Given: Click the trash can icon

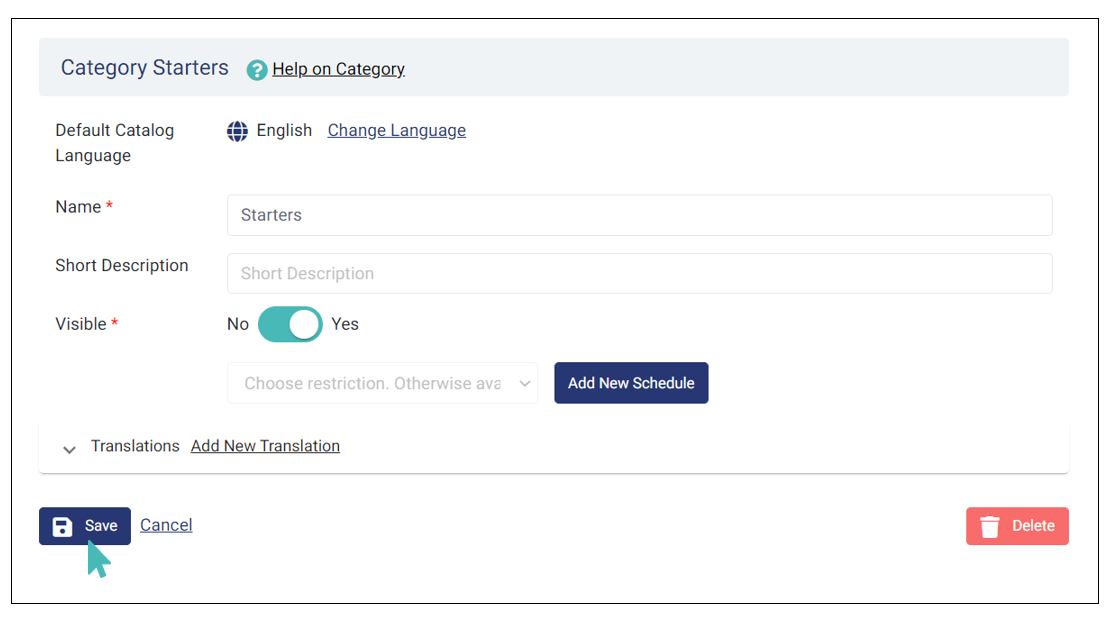Looking at the screenshot, I should tap(990, 527).
